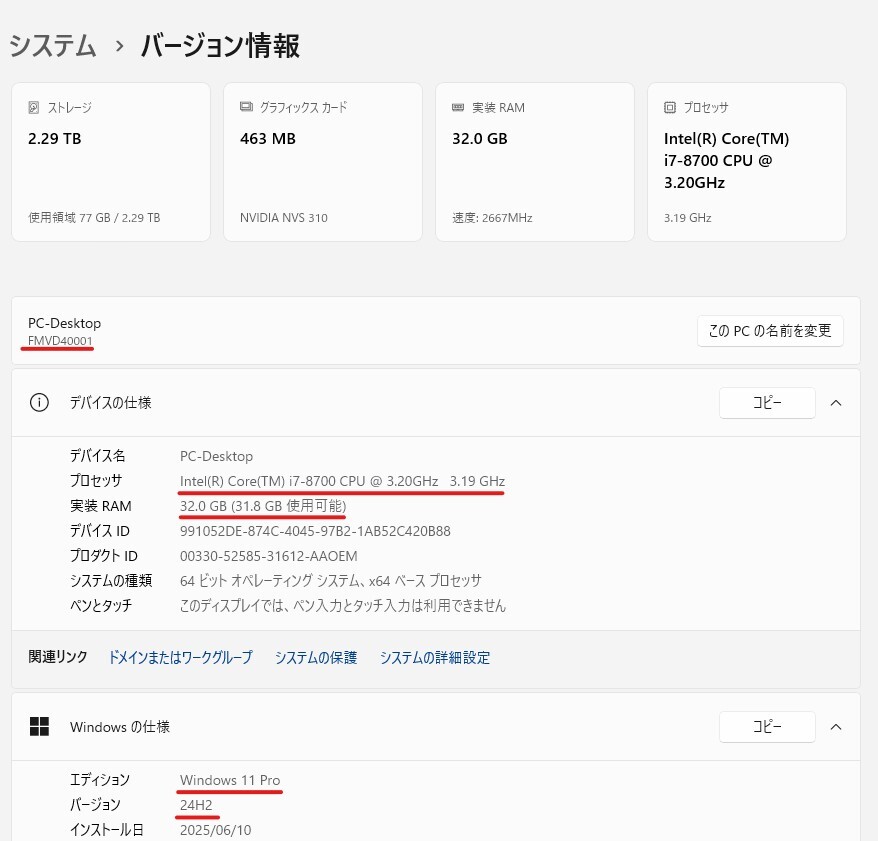Viewport: 878px width, 841px height.
Task: Collapse the デバイスの仕様 section chevron
Action: click(x=836, y=403)
